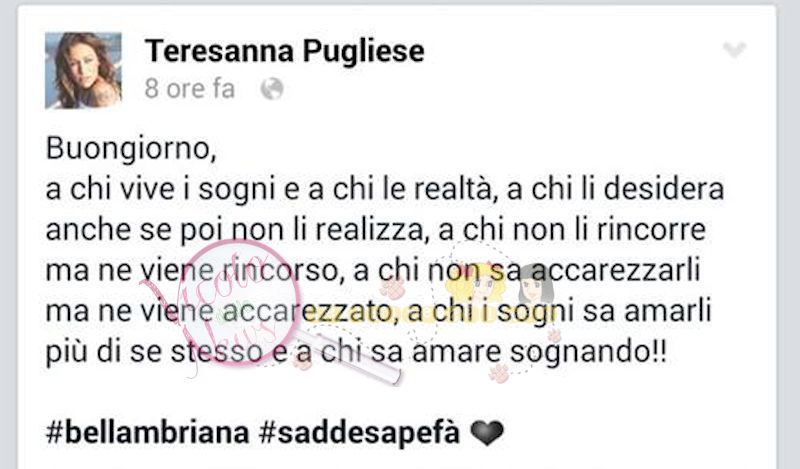Click the 'a chi vive i sogni' line
Viewport: 800px width, 469px height.
tap(385, 190)
